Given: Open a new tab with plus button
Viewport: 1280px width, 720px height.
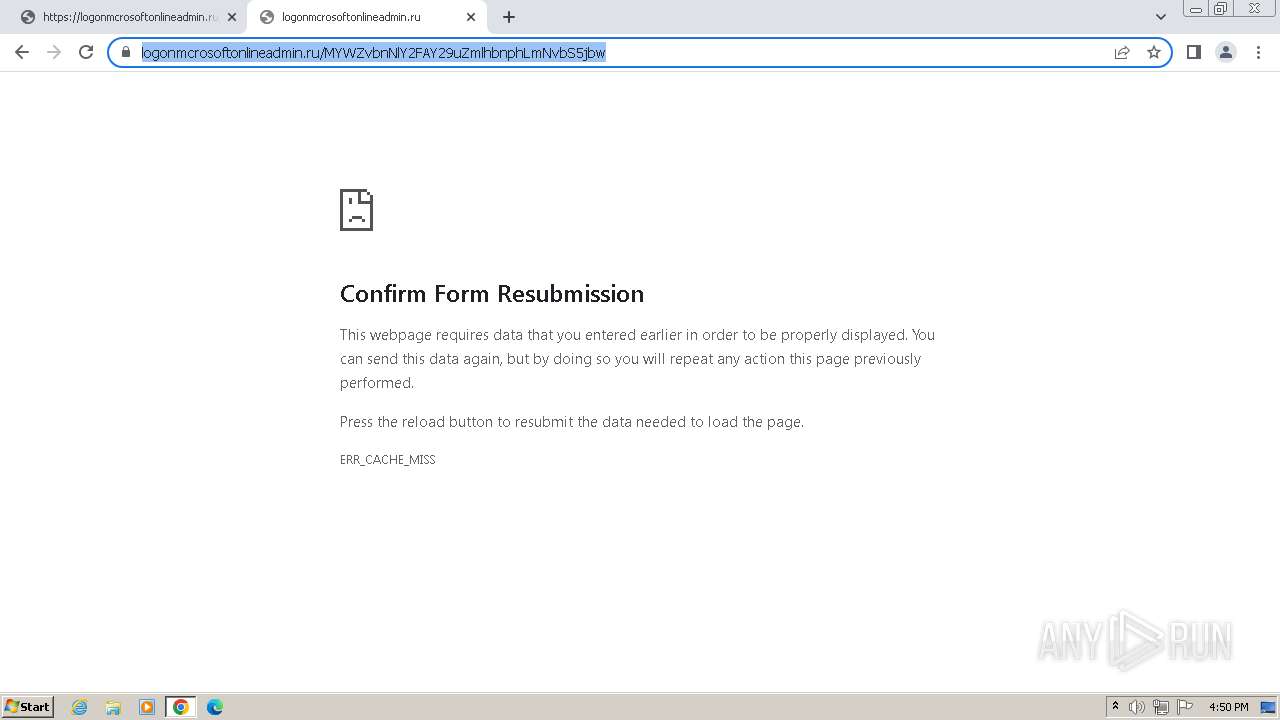Looking at the screenshot, I should [509, 17].
